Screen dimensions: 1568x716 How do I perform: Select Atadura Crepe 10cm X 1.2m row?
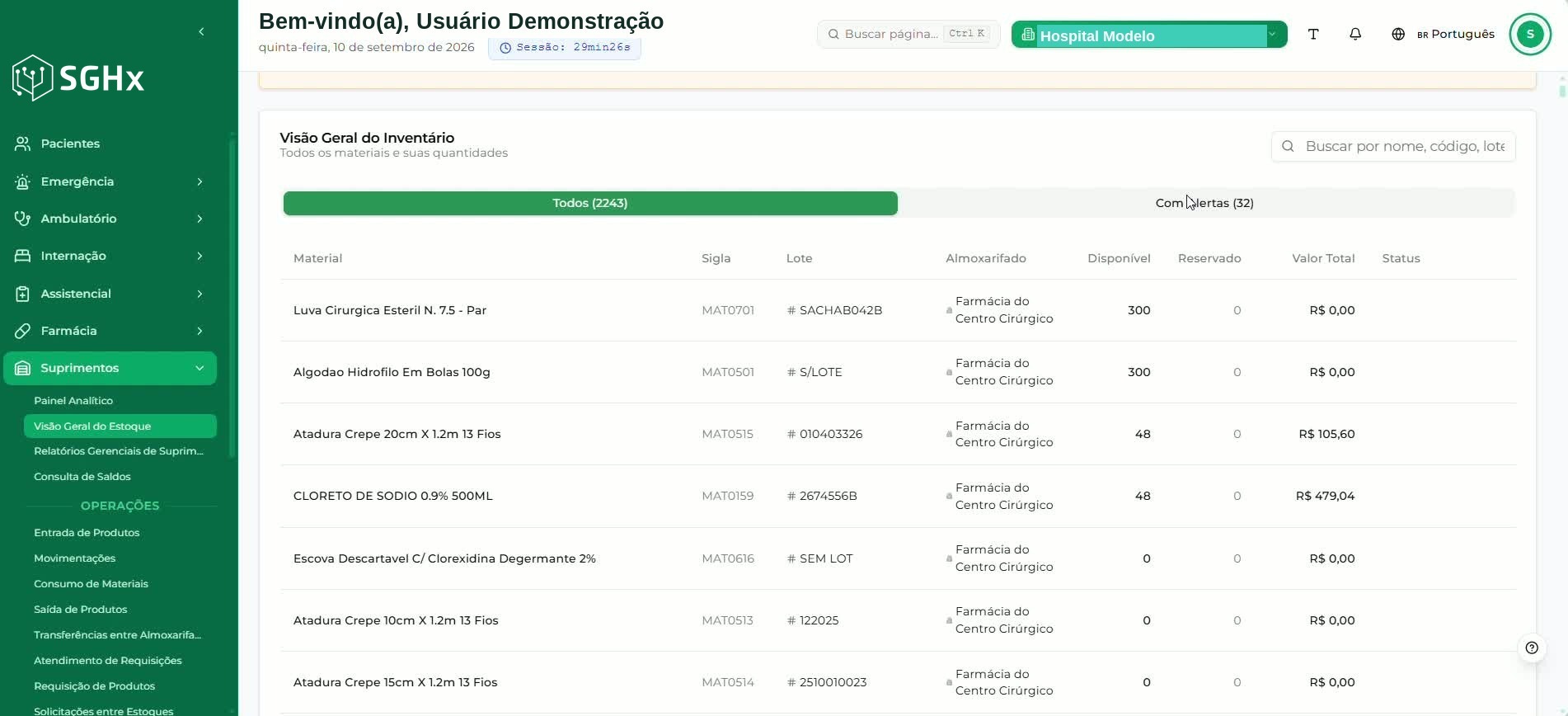898,620
